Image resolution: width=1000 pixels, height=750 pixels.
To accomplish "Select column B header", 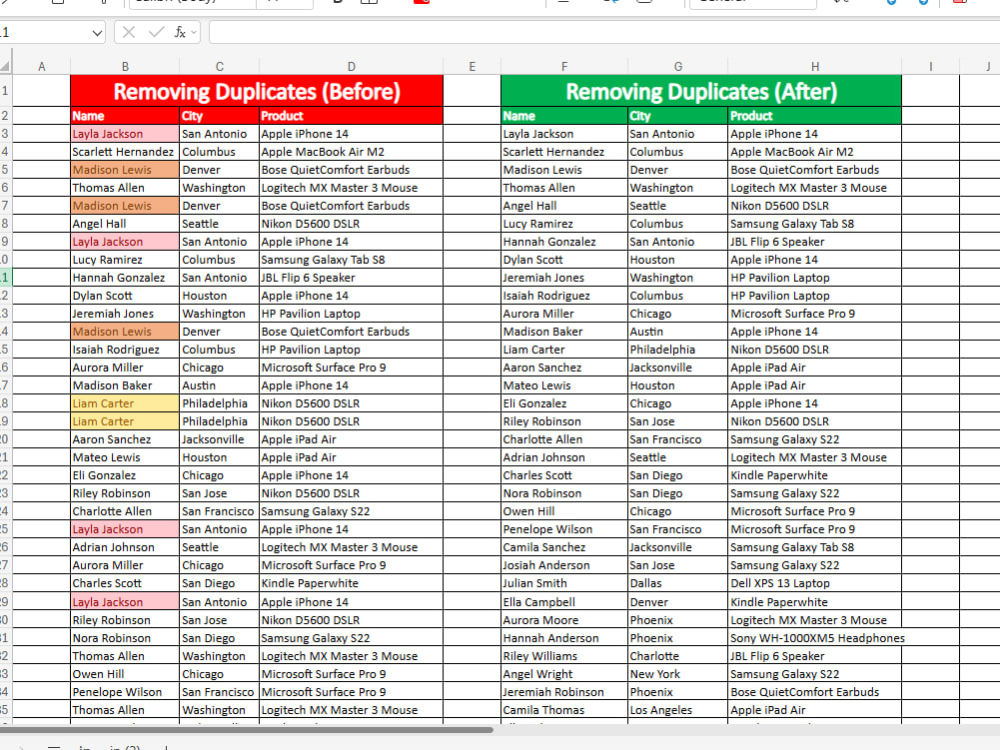I will pyautogui.click(x=125, y=66).
